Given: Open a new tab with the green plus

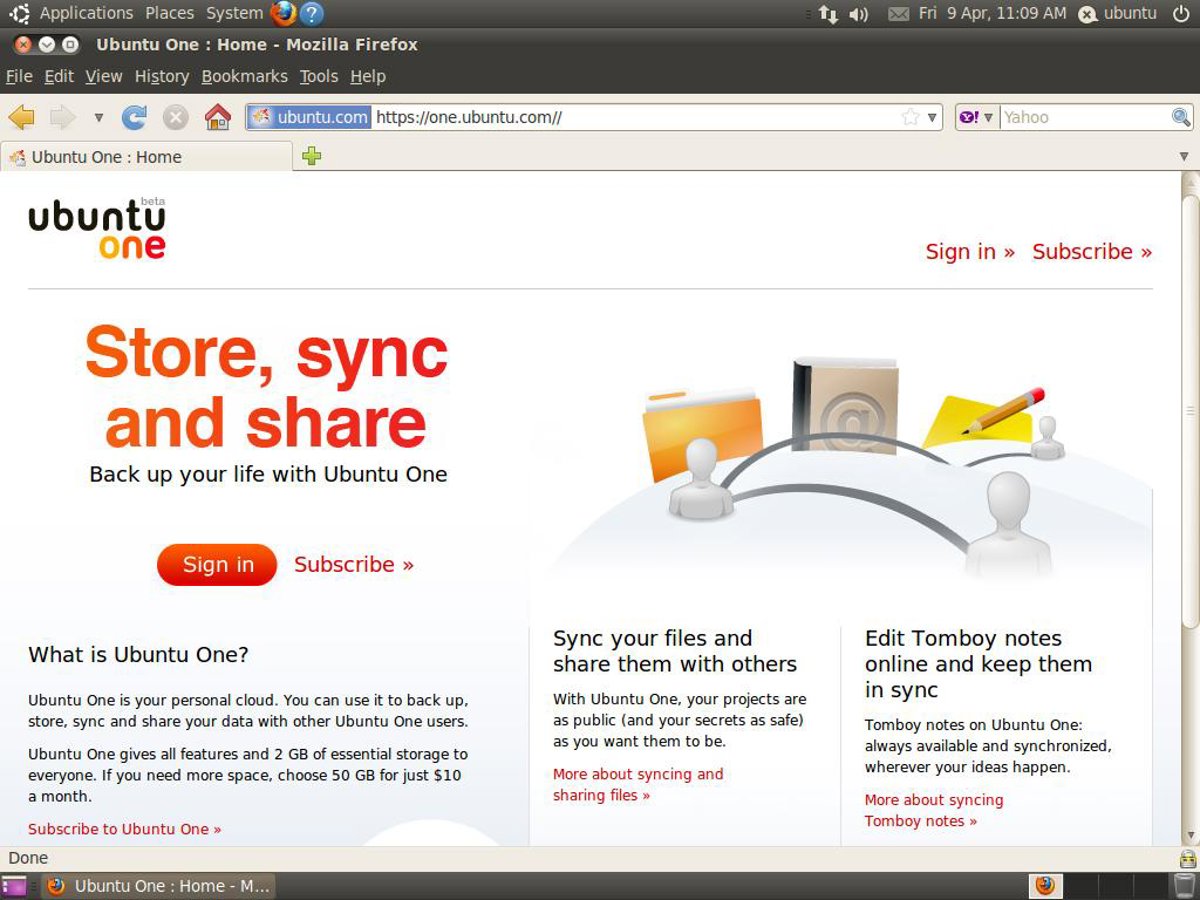Looking at the screenshot, I should point(312,156).
